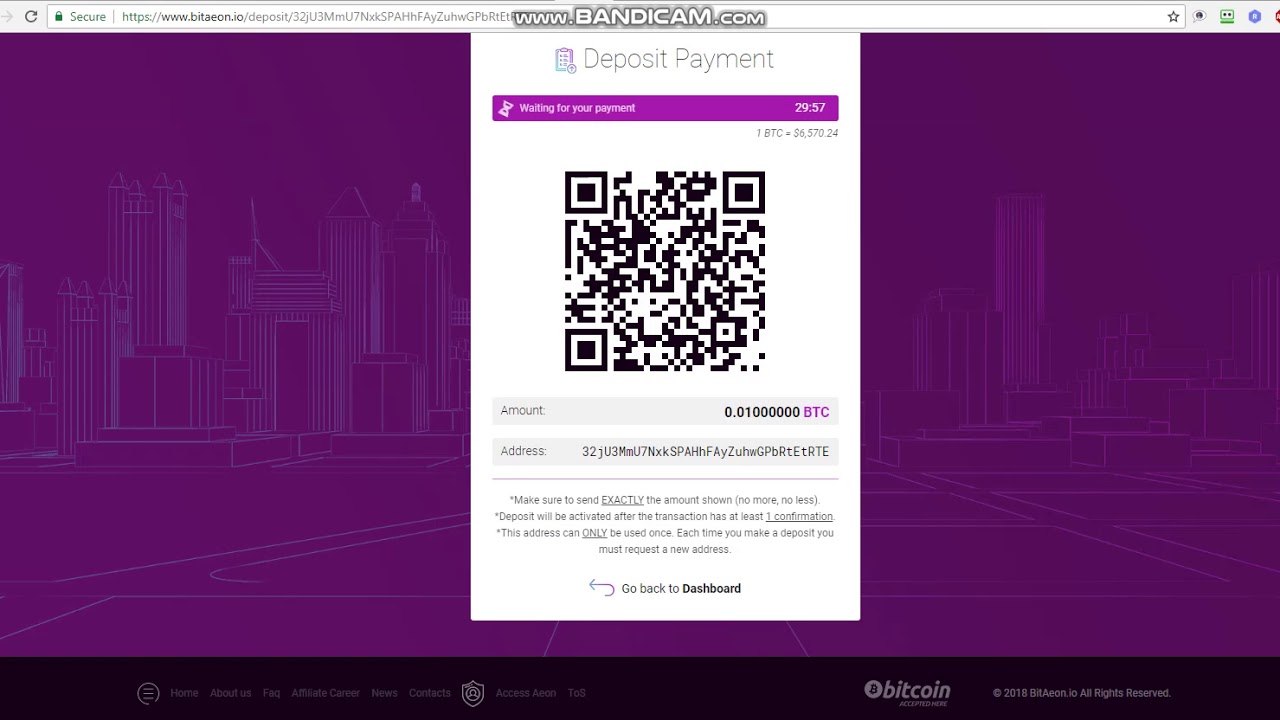The height and width of the screenshot is (720, 1280).
Task: Reload the page with the refresh icon
Action: 31,17
